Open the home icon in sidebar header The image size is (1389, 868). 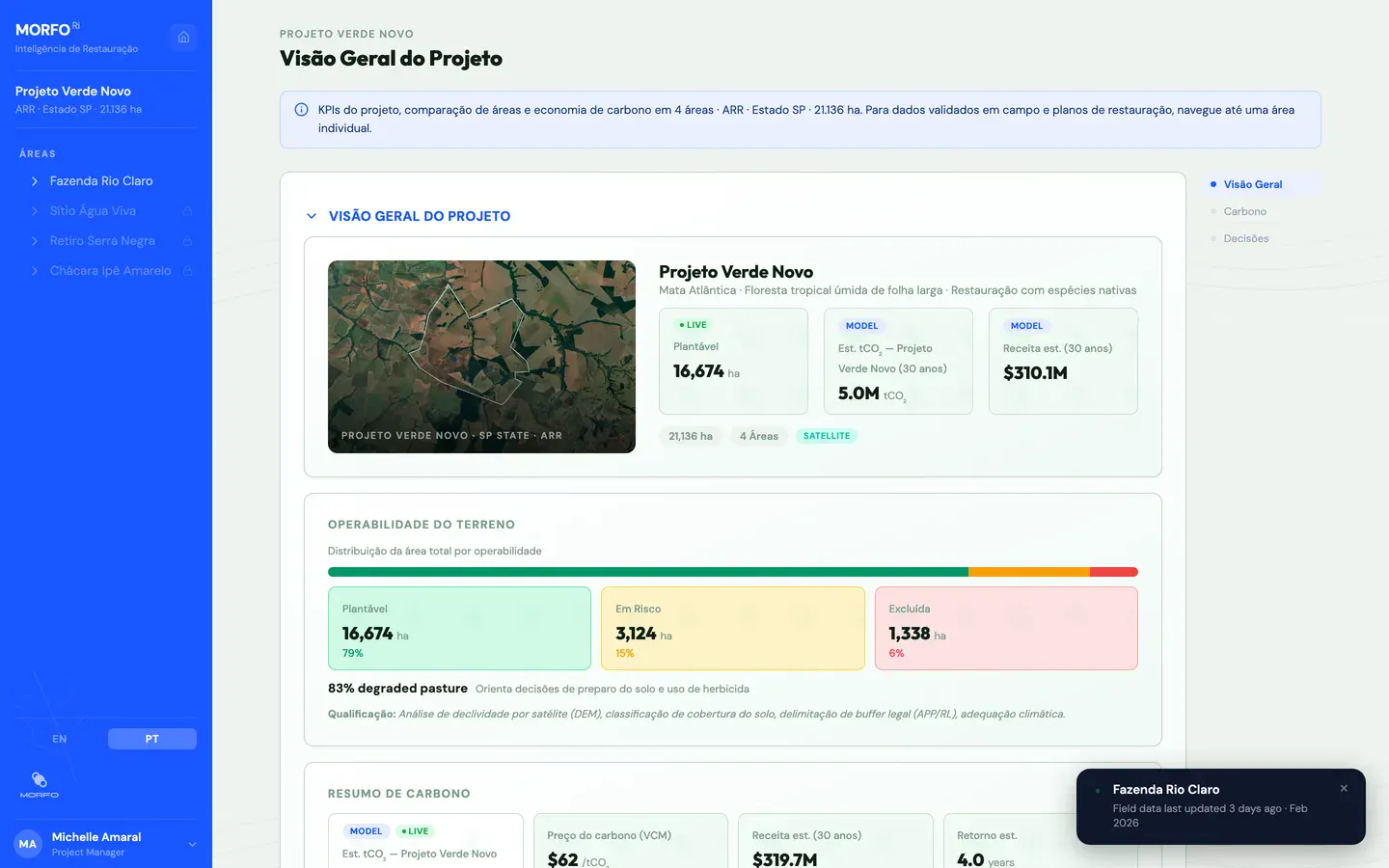click(x=183, y=37)
